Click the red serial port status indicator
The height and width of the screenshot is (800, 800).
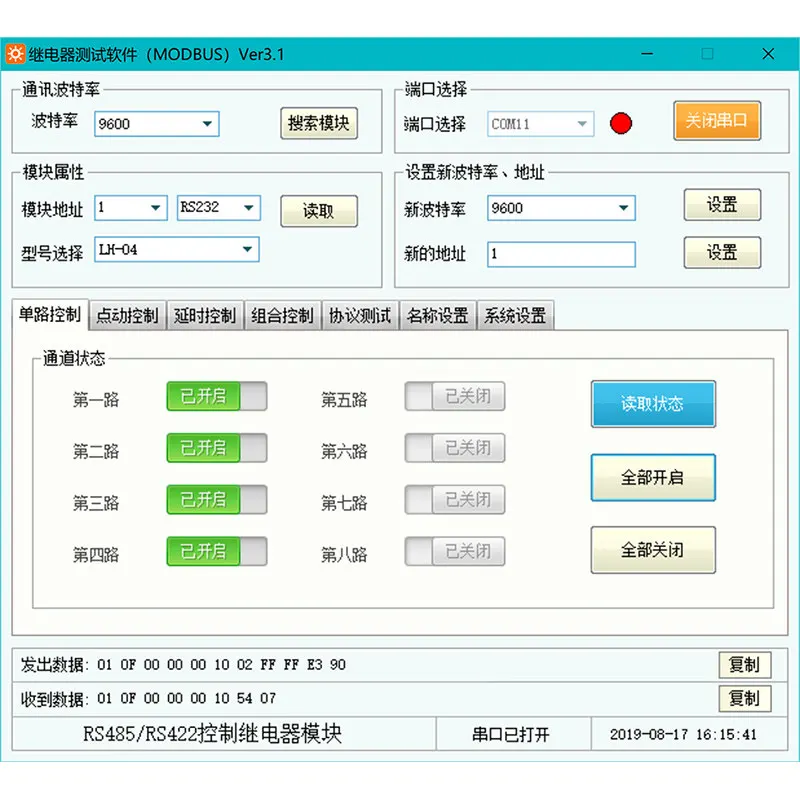tap(621, 123)
